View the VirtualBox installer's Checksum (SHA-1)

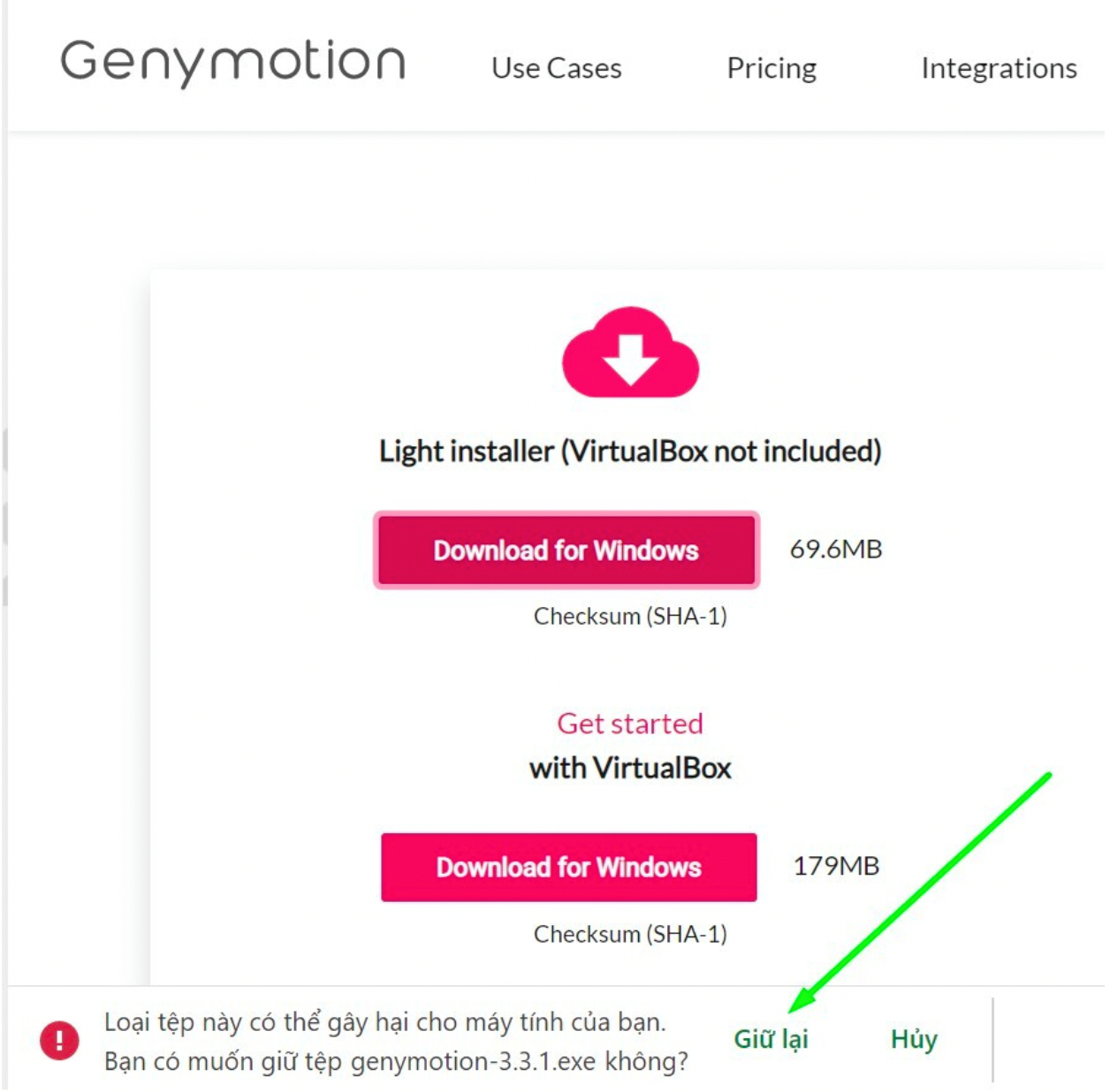click(630, 934)
